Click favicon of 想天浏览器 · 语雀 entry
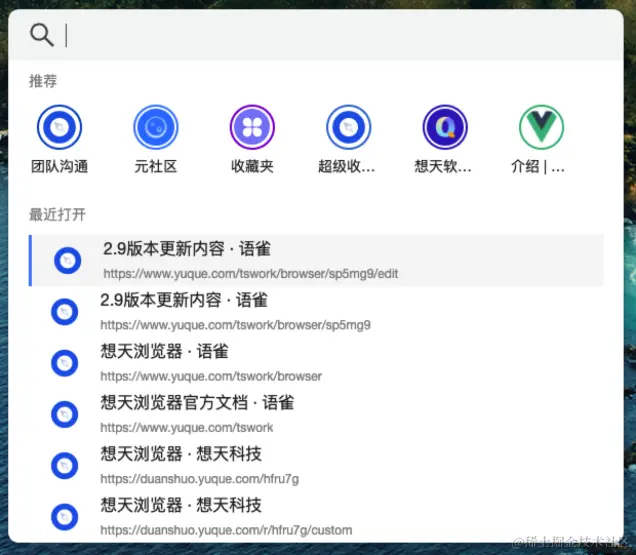 [x=64, y=363]
